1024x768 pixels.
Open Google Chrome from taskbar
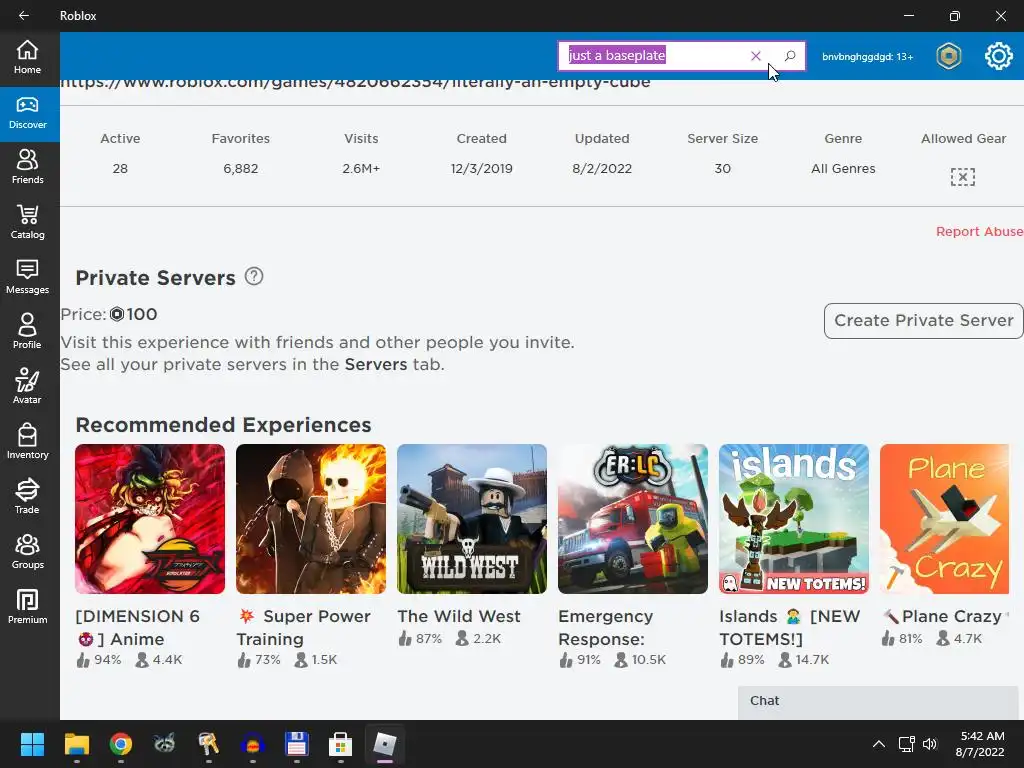pyautogui.click(x=121, y=744)
